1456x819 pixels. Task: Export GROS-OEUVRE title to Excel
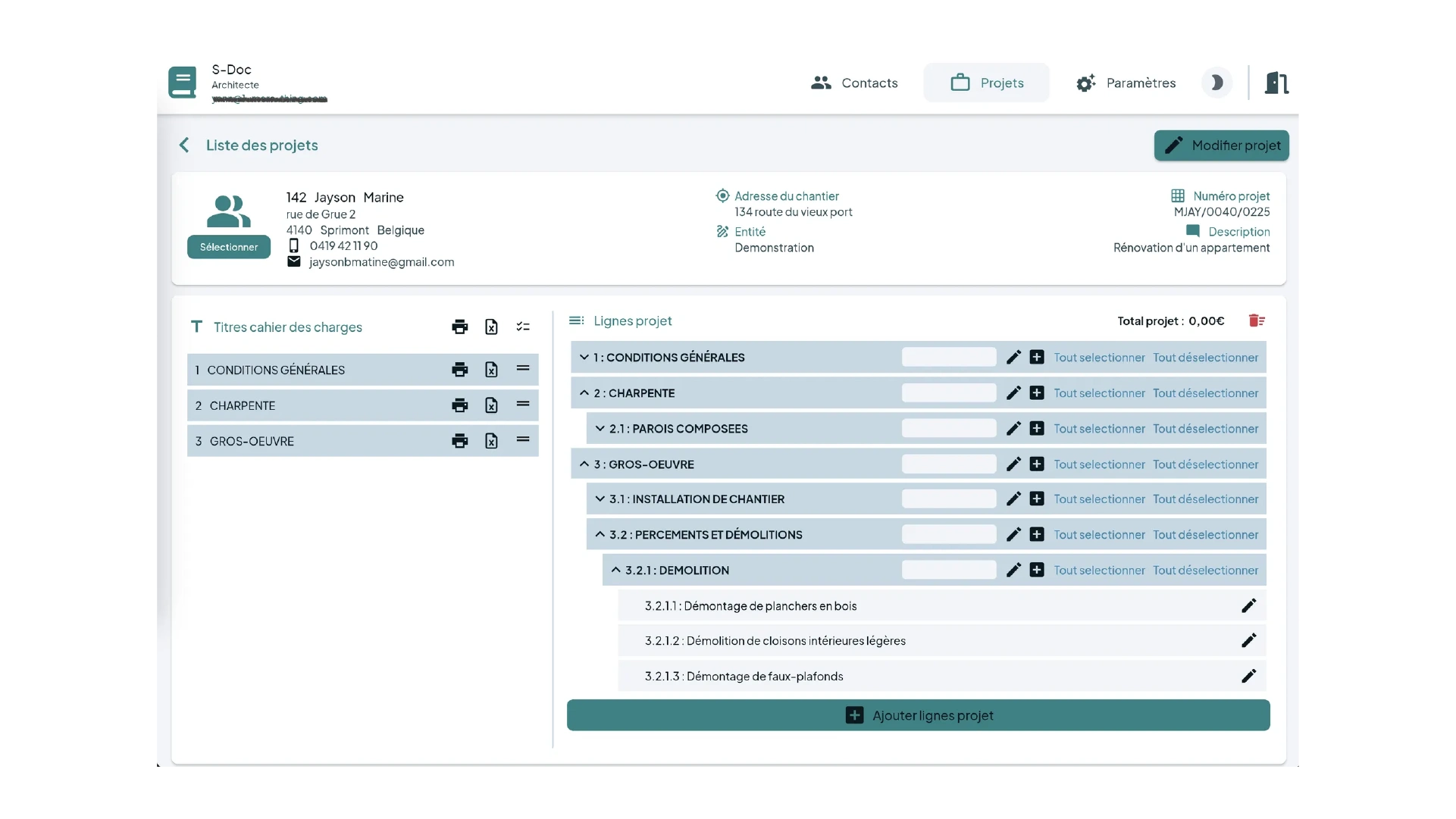pos(491,441)
